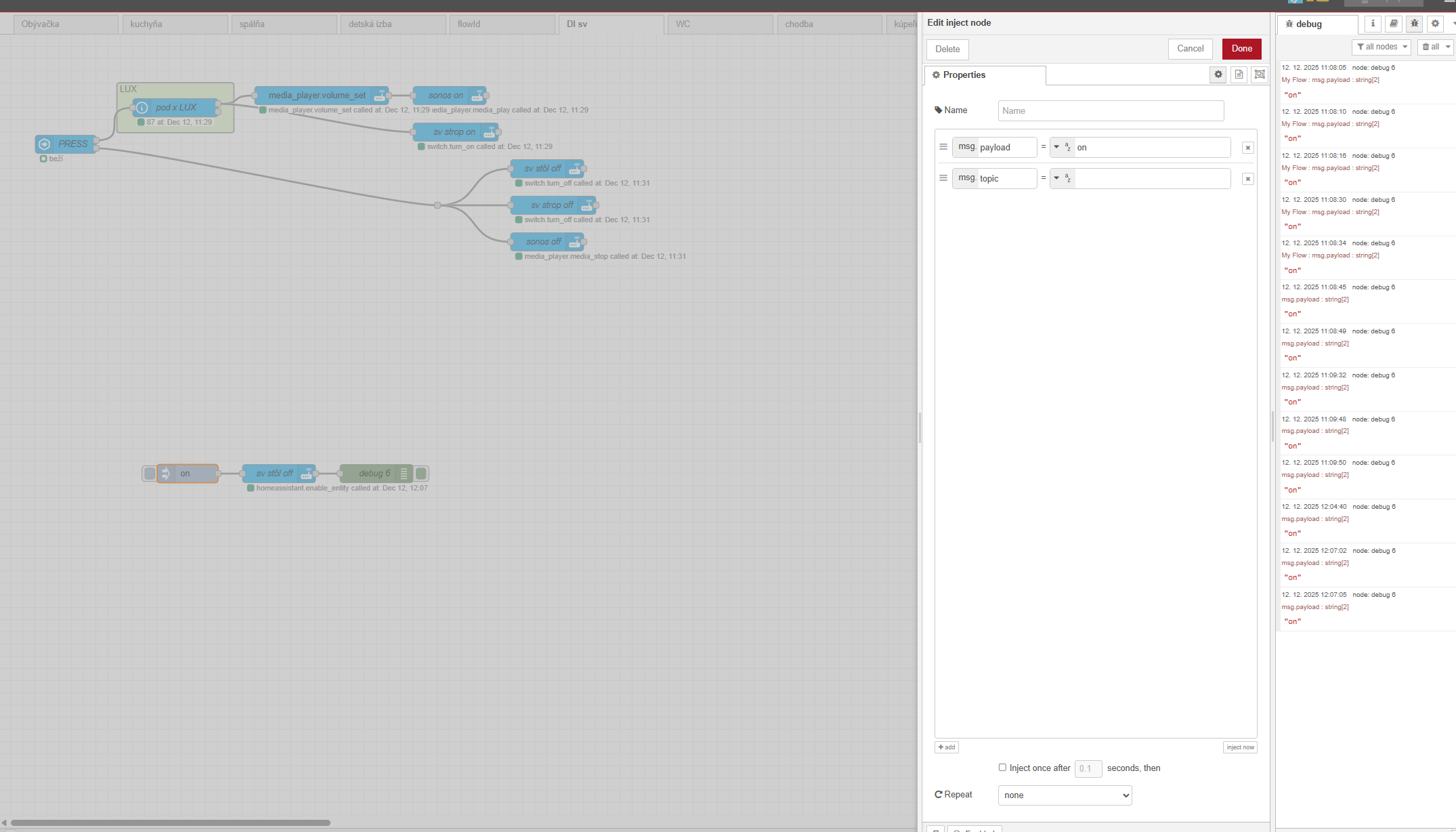The height and width of the screenshot is (832, 1456).
Task: Remove the msg.topic property row
Action: pyautogui.click(x=1247, y=179)
